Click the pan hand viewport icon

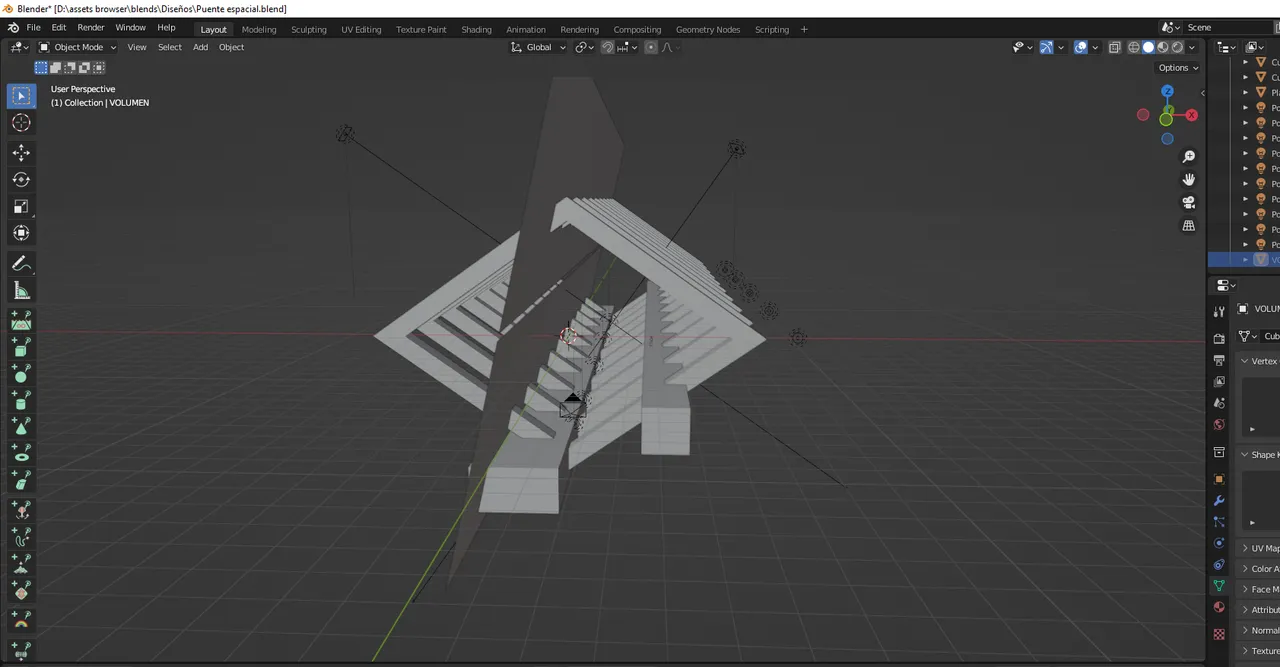(1189, 179)
